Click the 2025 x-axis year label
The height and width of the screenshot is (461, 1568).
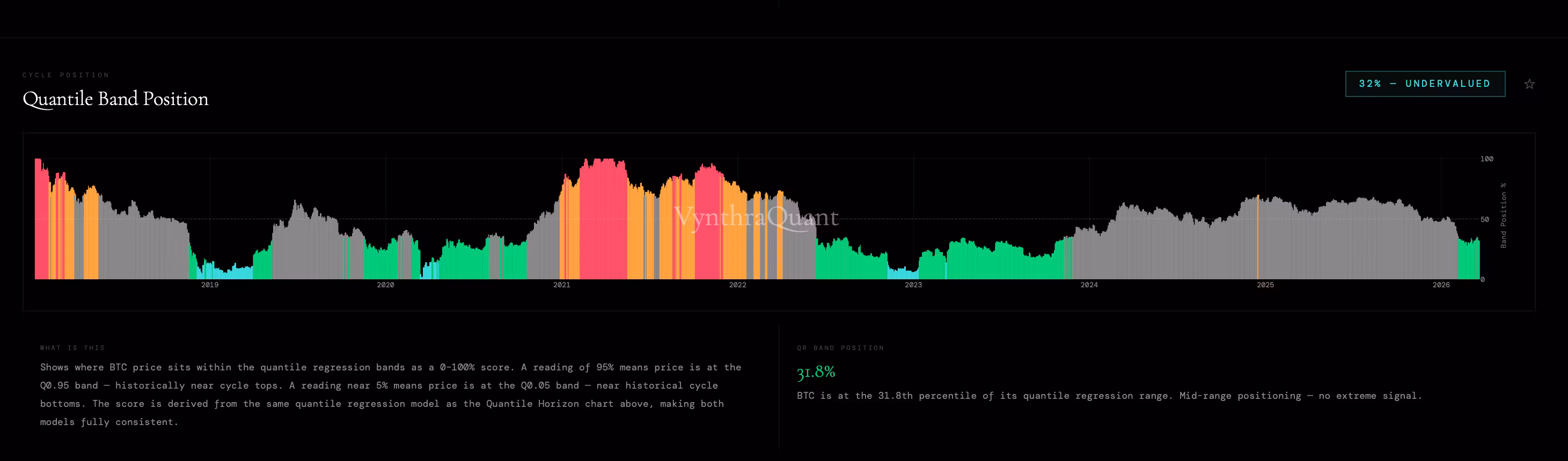click(1265, 285)
